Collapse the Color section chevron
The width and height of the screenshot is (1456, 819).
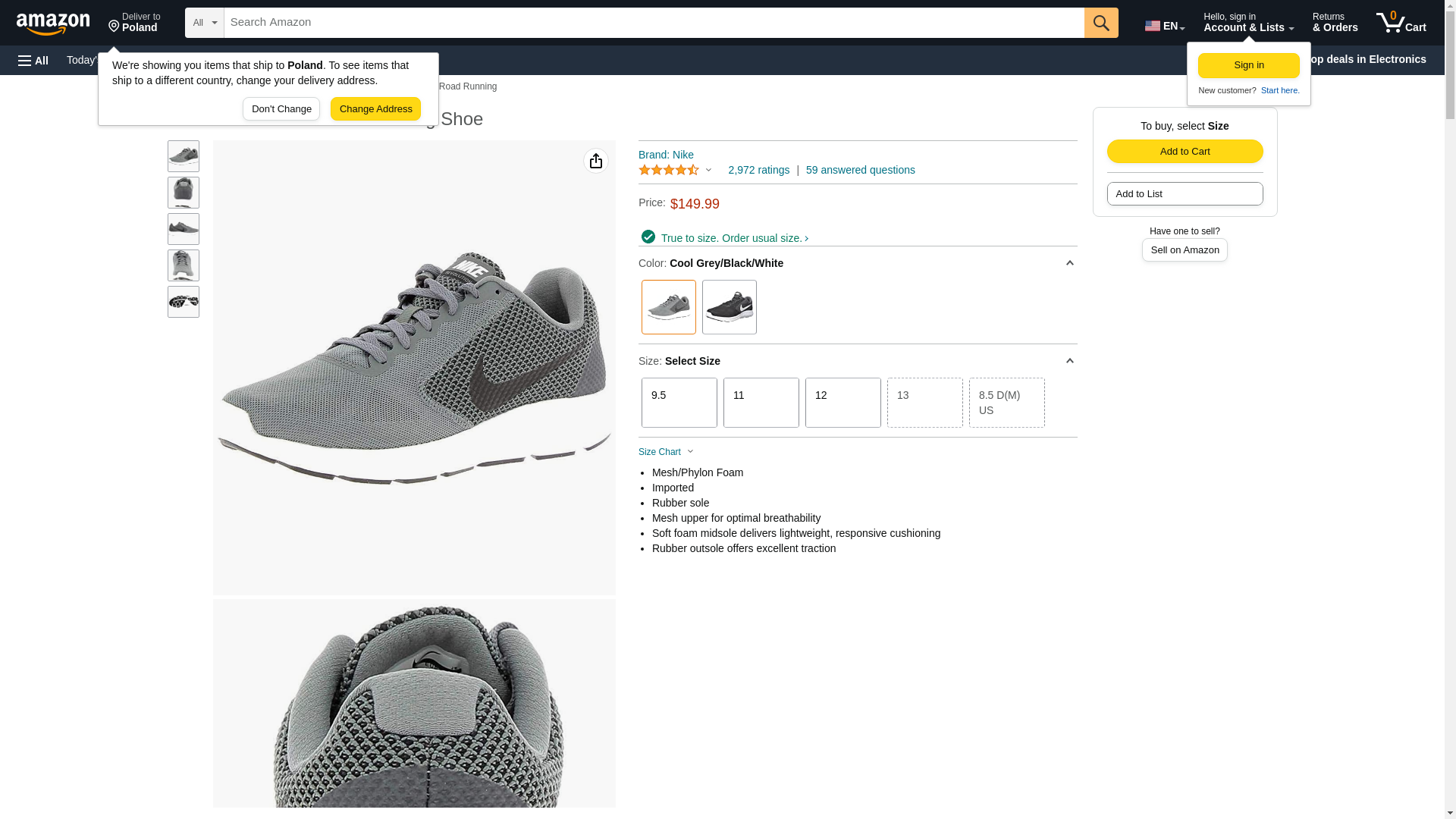coord(1069,263)
